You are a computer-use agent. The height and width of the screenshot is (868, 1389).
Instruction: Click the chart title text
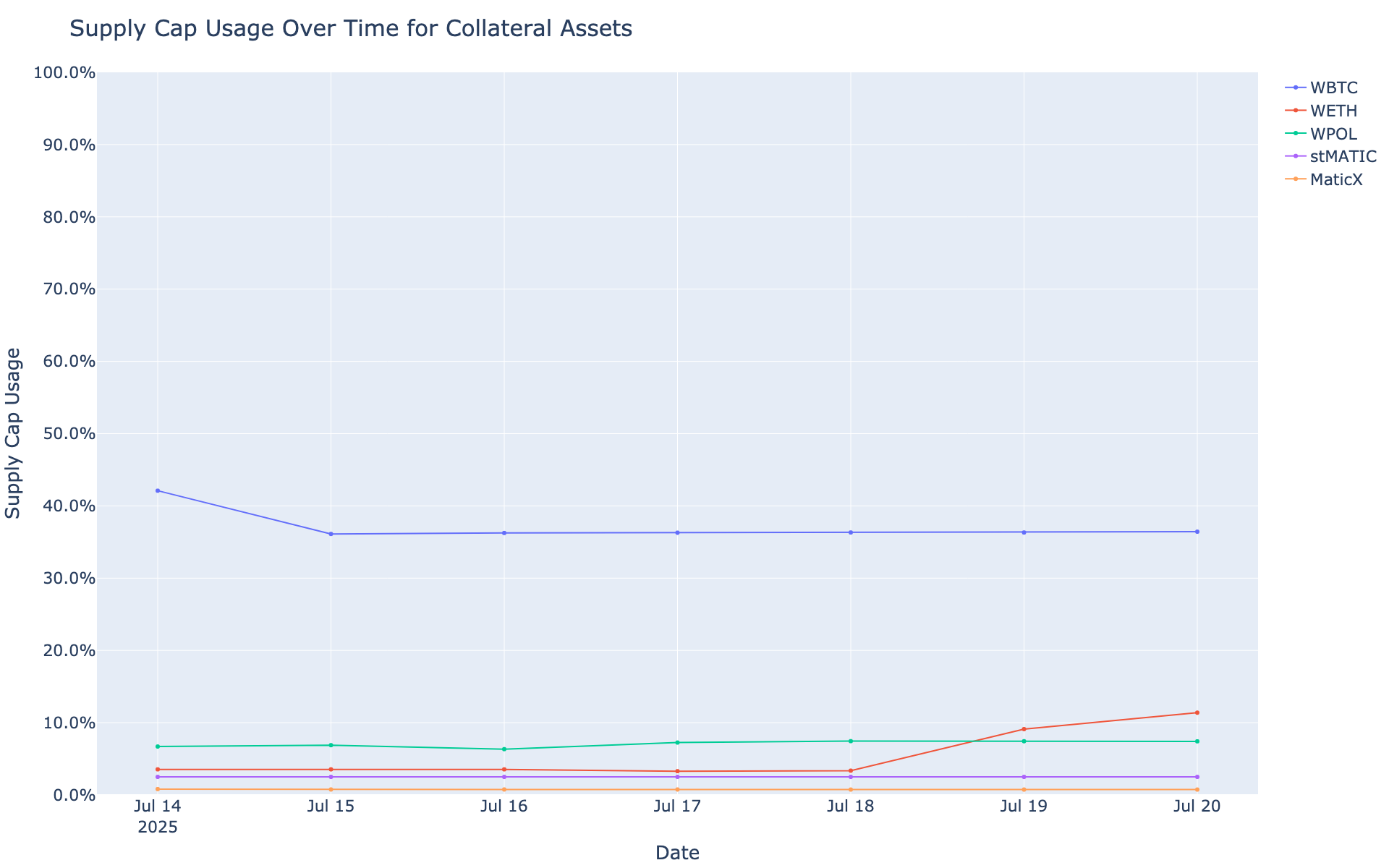351,29
